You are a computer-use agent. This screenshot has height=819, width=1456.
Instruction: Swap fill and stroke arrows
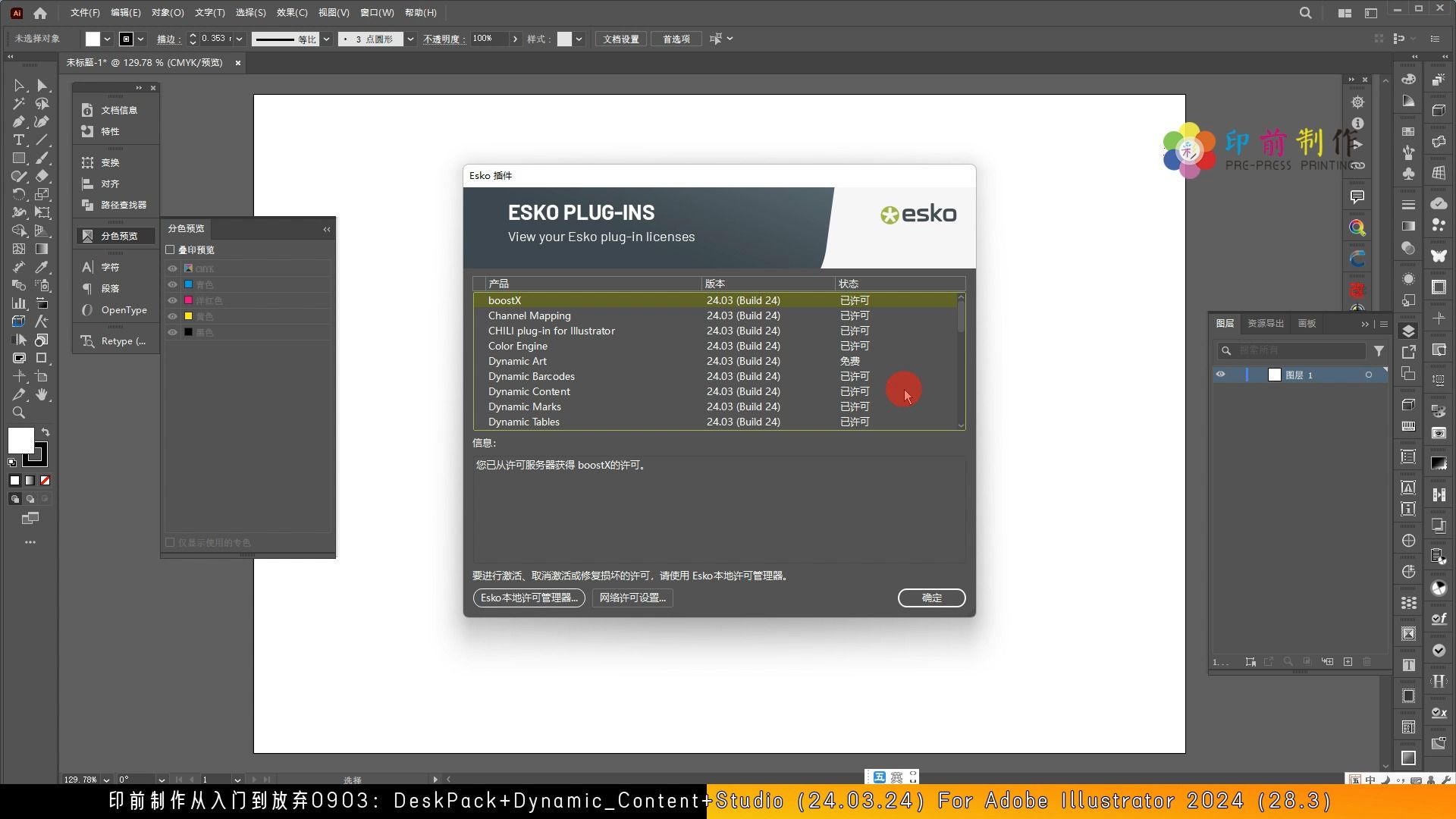45,432
